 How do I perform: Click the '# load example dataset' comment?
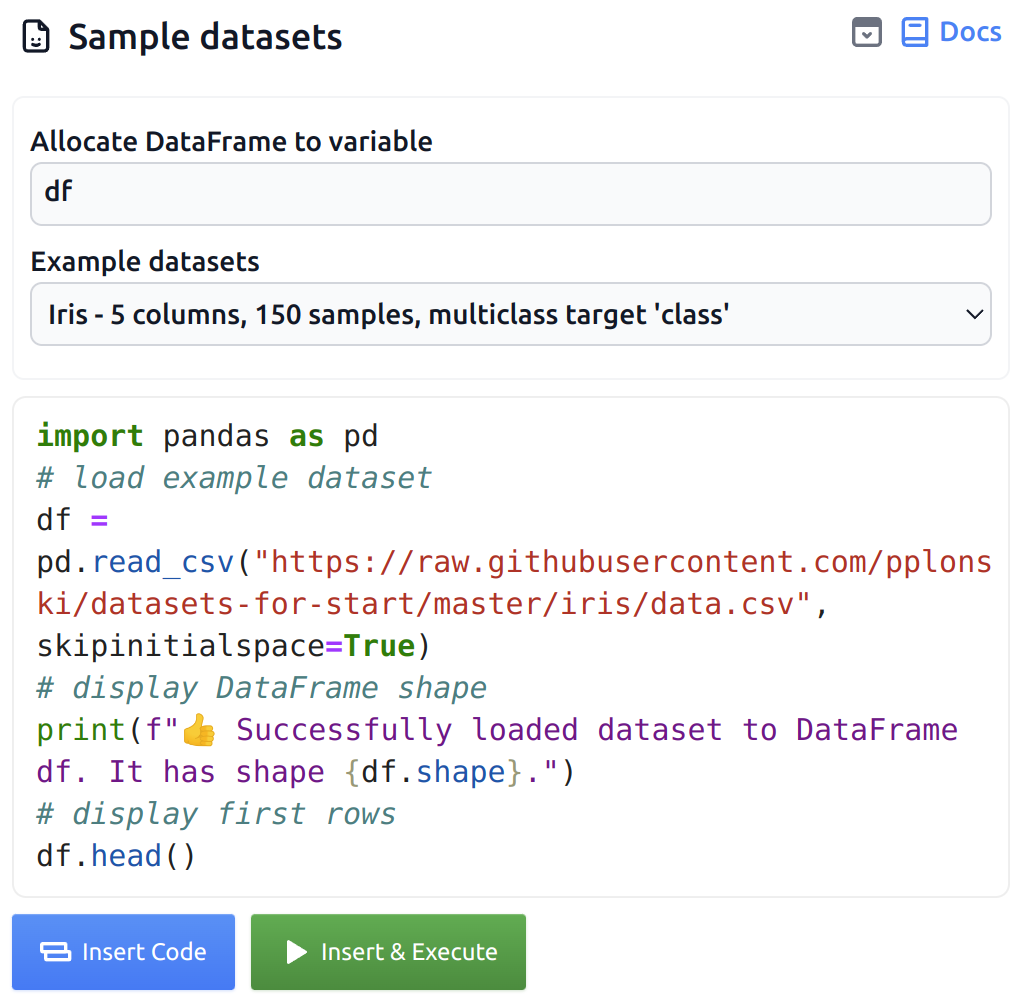234,478
